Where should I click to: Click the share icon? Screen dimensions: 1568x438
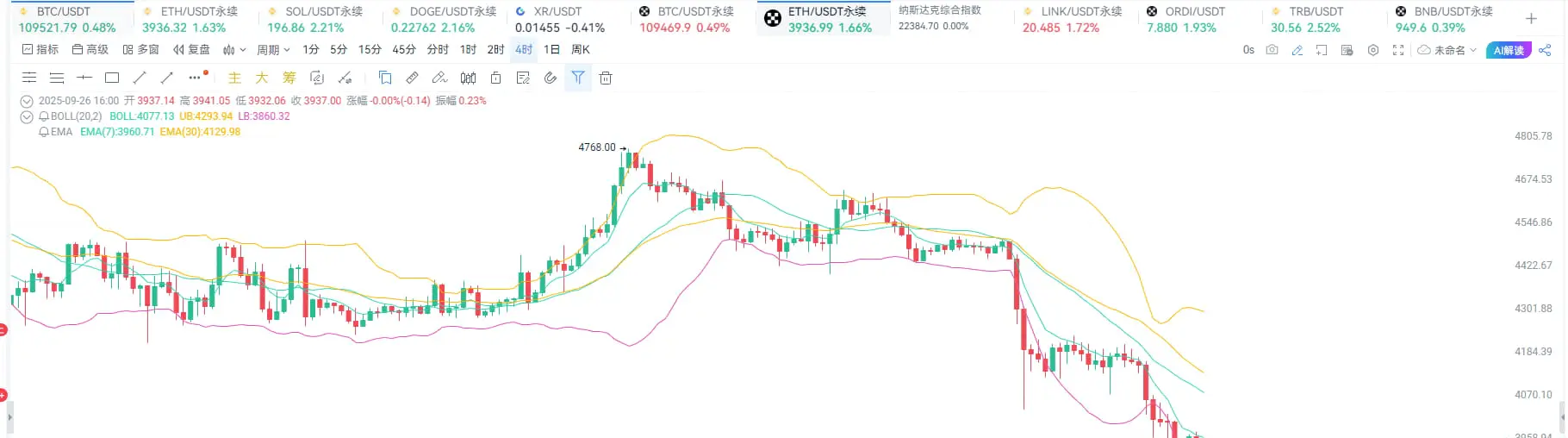coord(1545,50)
